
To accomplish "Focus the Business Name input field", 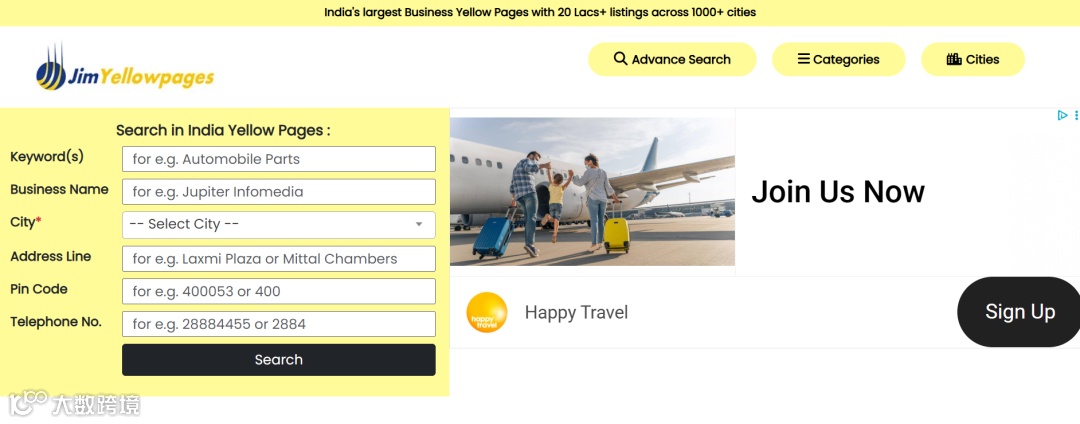I will point(279,192).
